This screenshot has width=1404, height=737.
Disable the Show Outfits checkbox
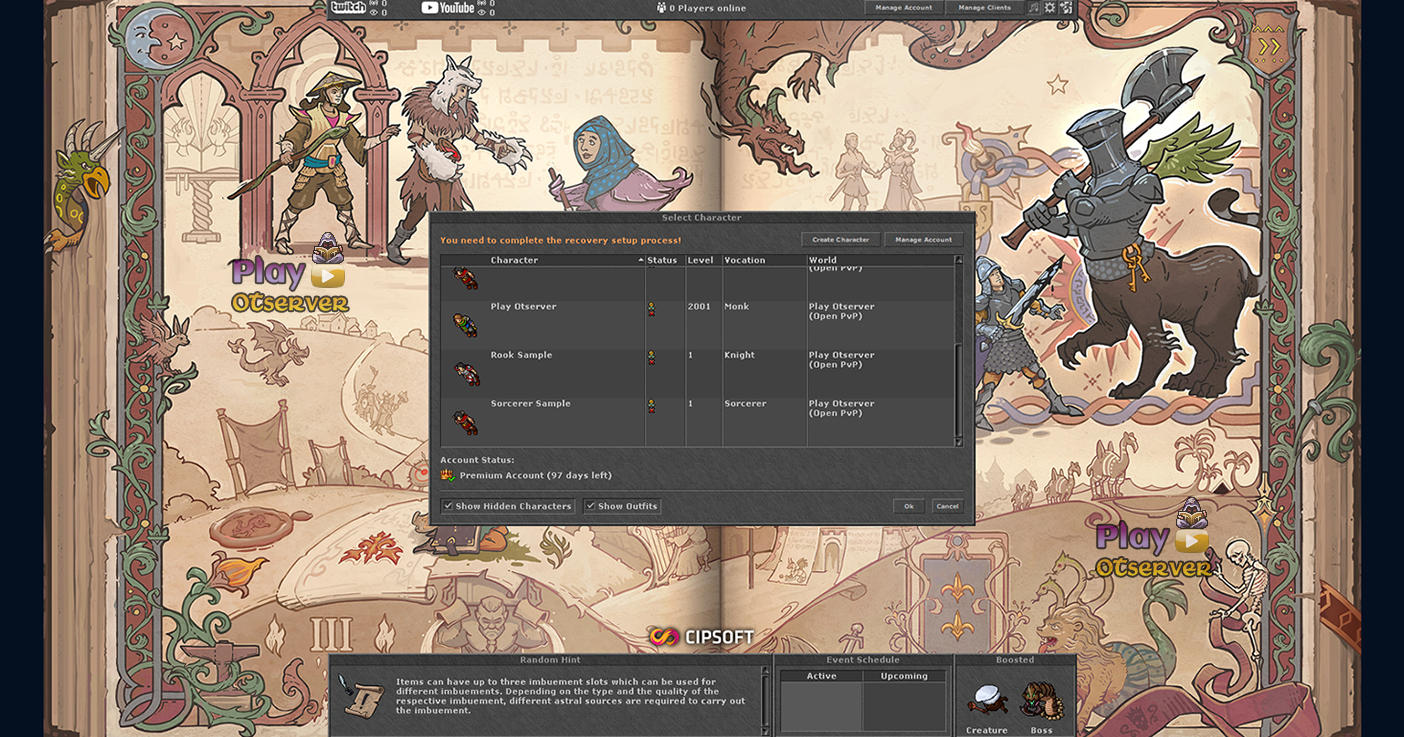591,506
